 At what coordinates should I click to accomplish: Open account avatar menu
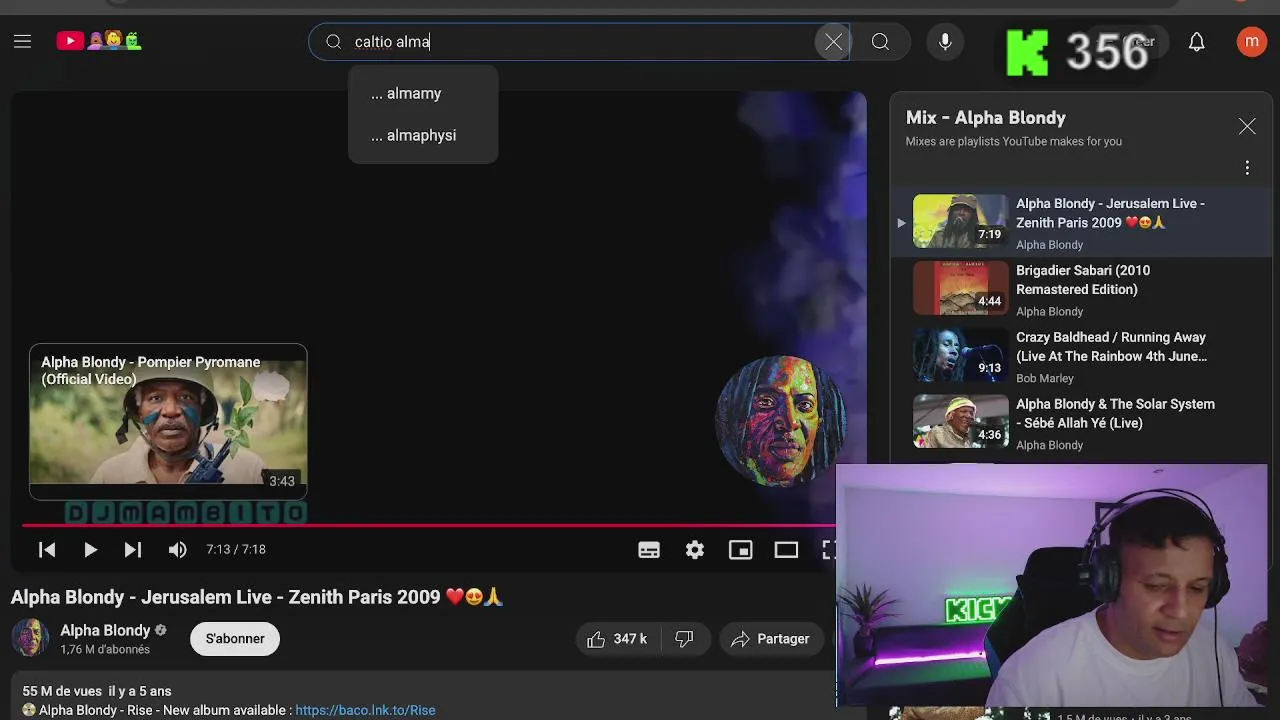1251,42
